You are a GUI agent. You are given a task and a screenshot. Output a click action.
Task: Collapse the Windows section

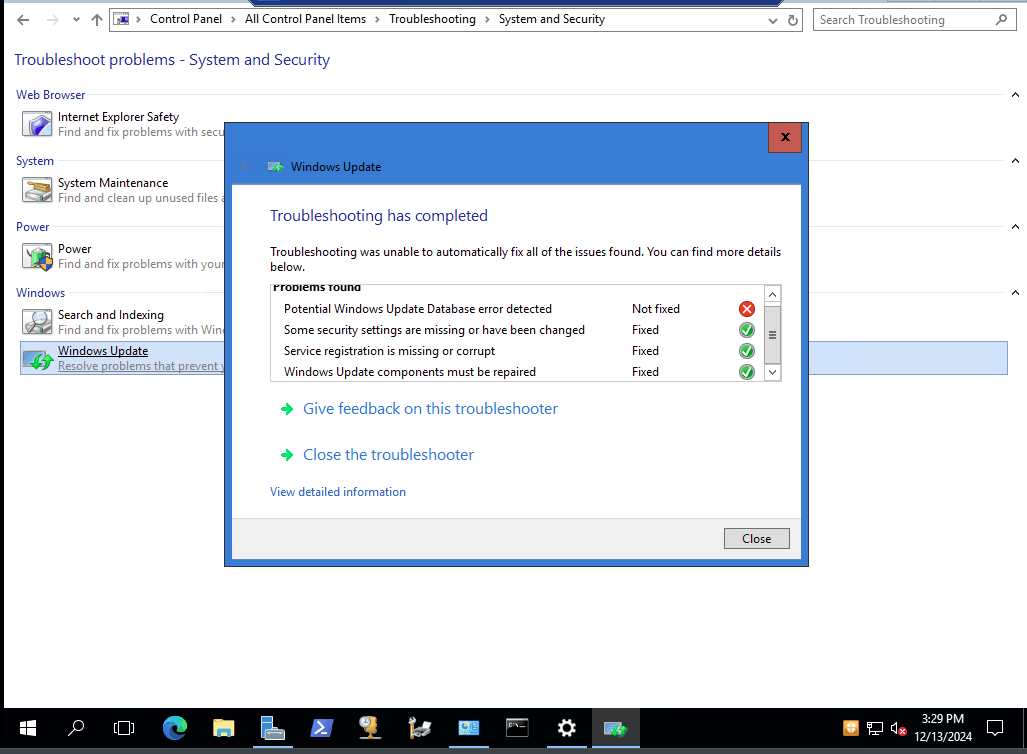(1015, 293)
